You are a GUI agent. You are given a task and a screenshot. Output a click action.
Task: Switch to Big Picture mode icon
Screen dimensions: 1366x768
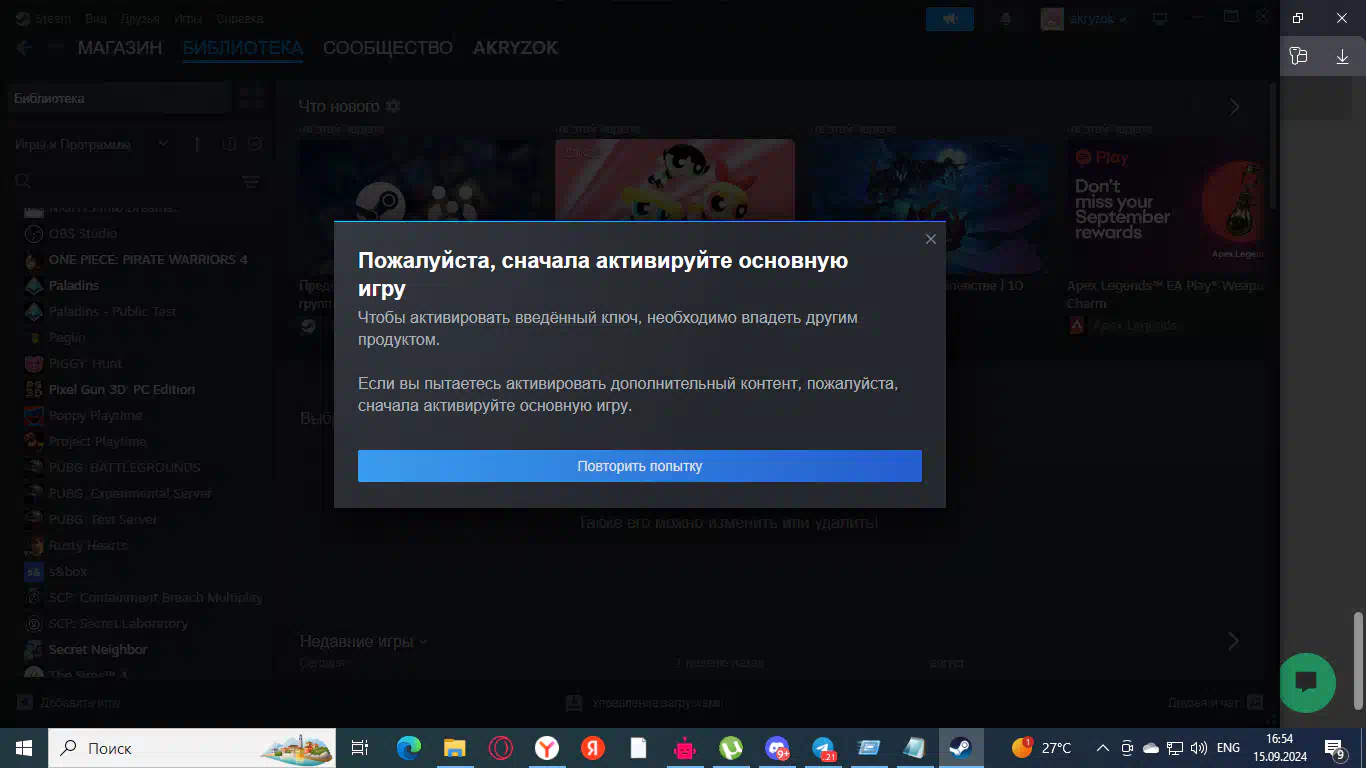coord(1160,19)
